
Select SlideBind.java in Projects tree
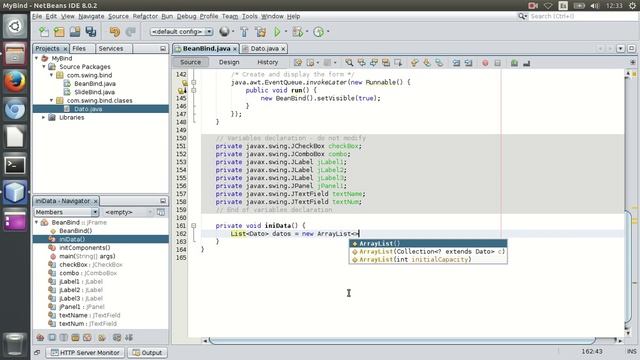click(95, 92)
